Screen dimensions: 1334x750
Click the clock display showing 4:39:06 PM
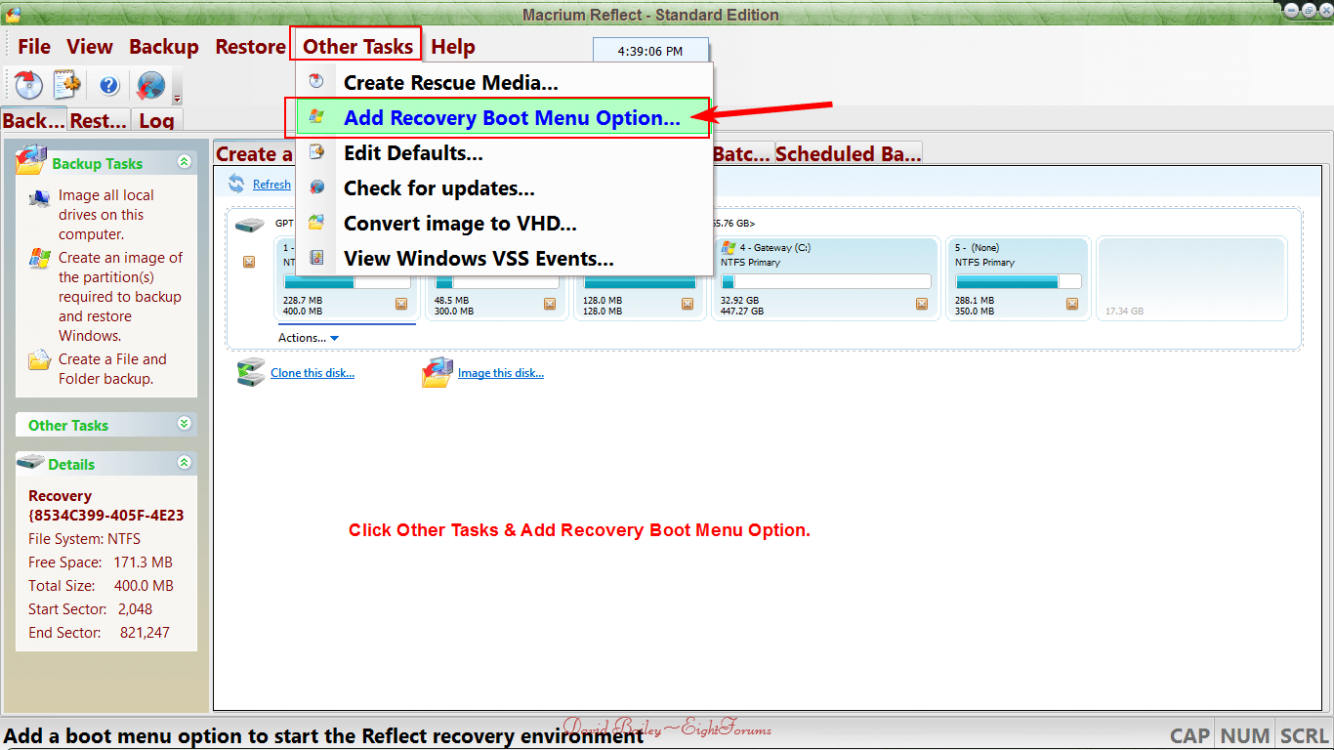point(651,51)
